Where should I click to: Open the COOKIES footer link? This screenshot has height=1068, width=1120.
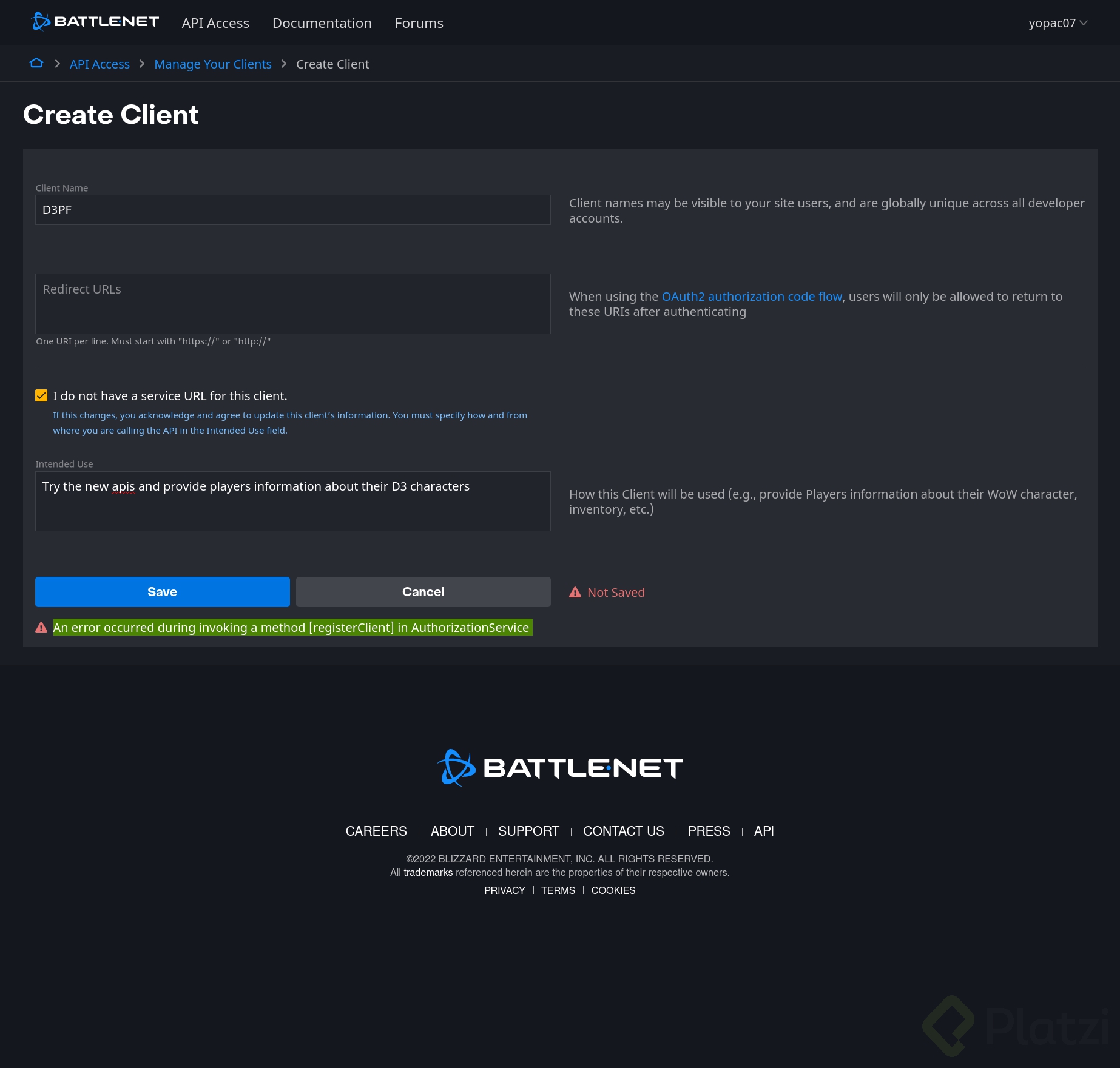coord(613,890)
